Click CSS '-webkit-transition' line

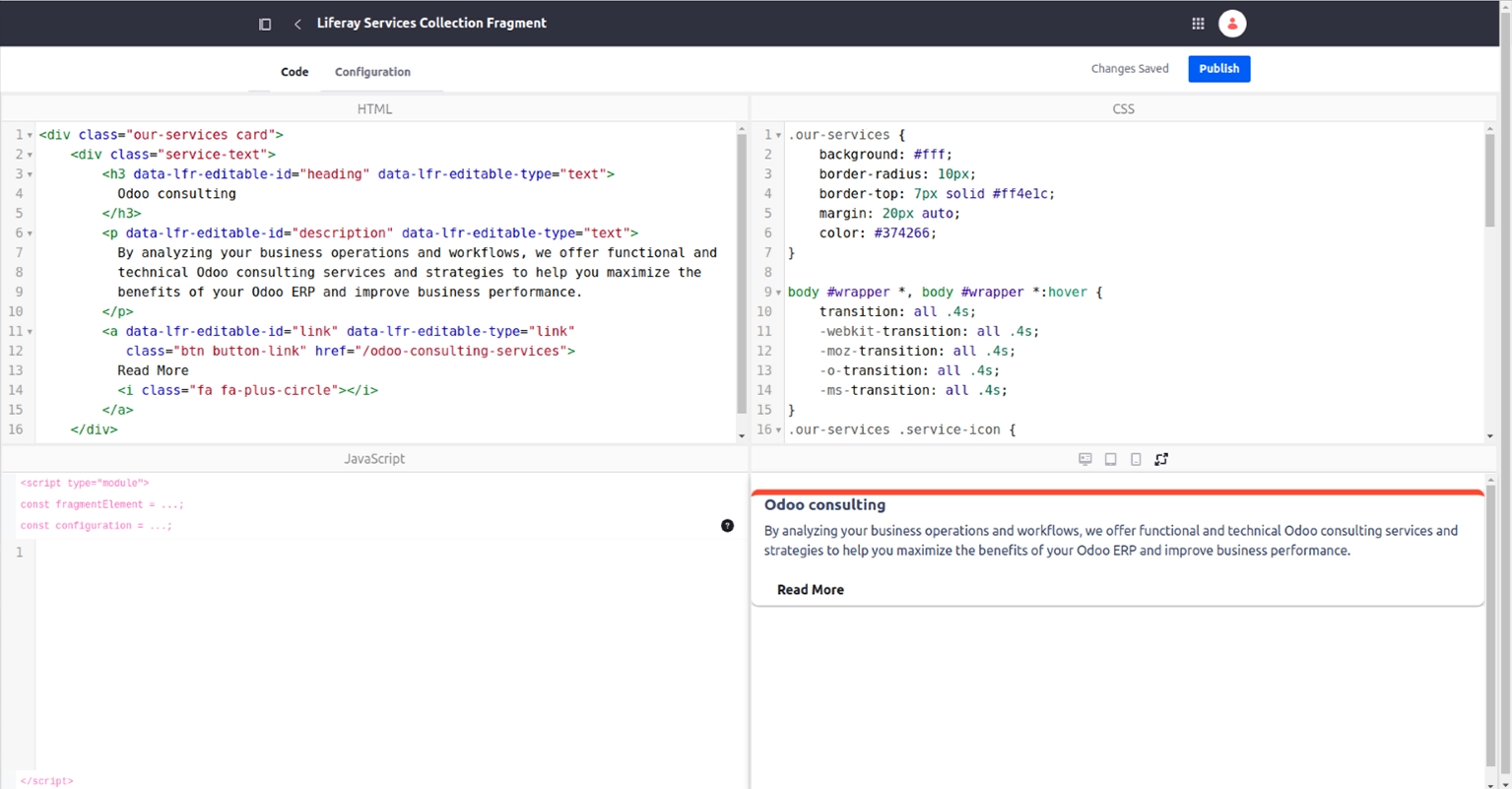tap(930, 332)
